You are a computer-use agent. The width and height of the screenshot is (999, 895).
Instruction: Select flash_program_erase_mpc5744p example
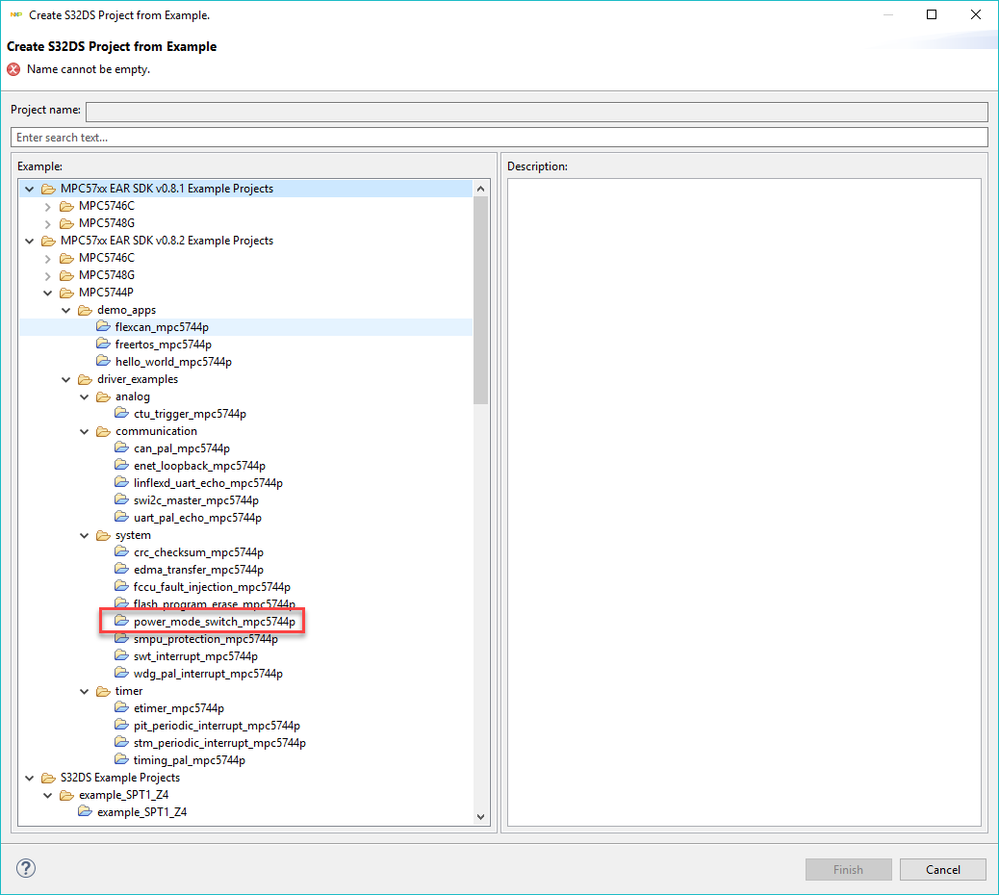point(214,604)
